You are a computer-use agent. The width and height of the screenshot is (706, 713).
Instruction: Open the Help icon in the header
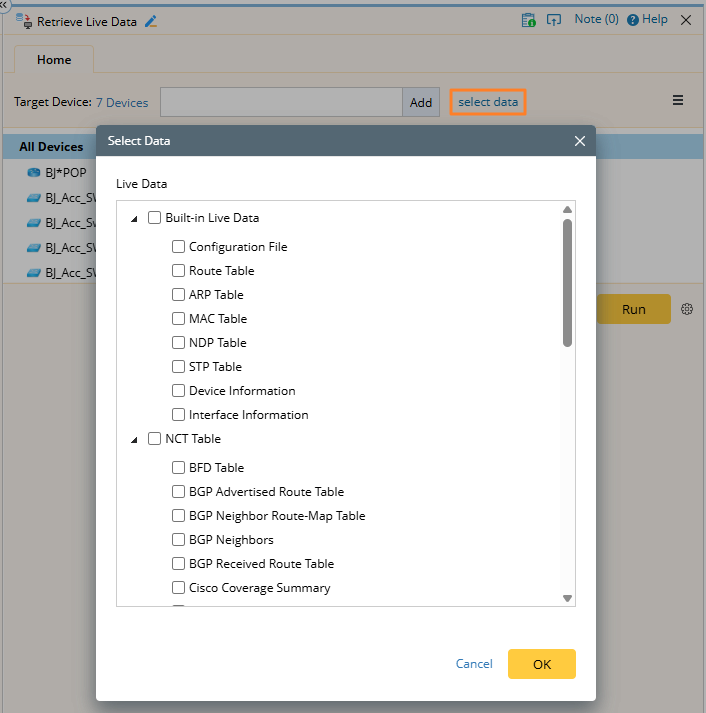point(633,20)
